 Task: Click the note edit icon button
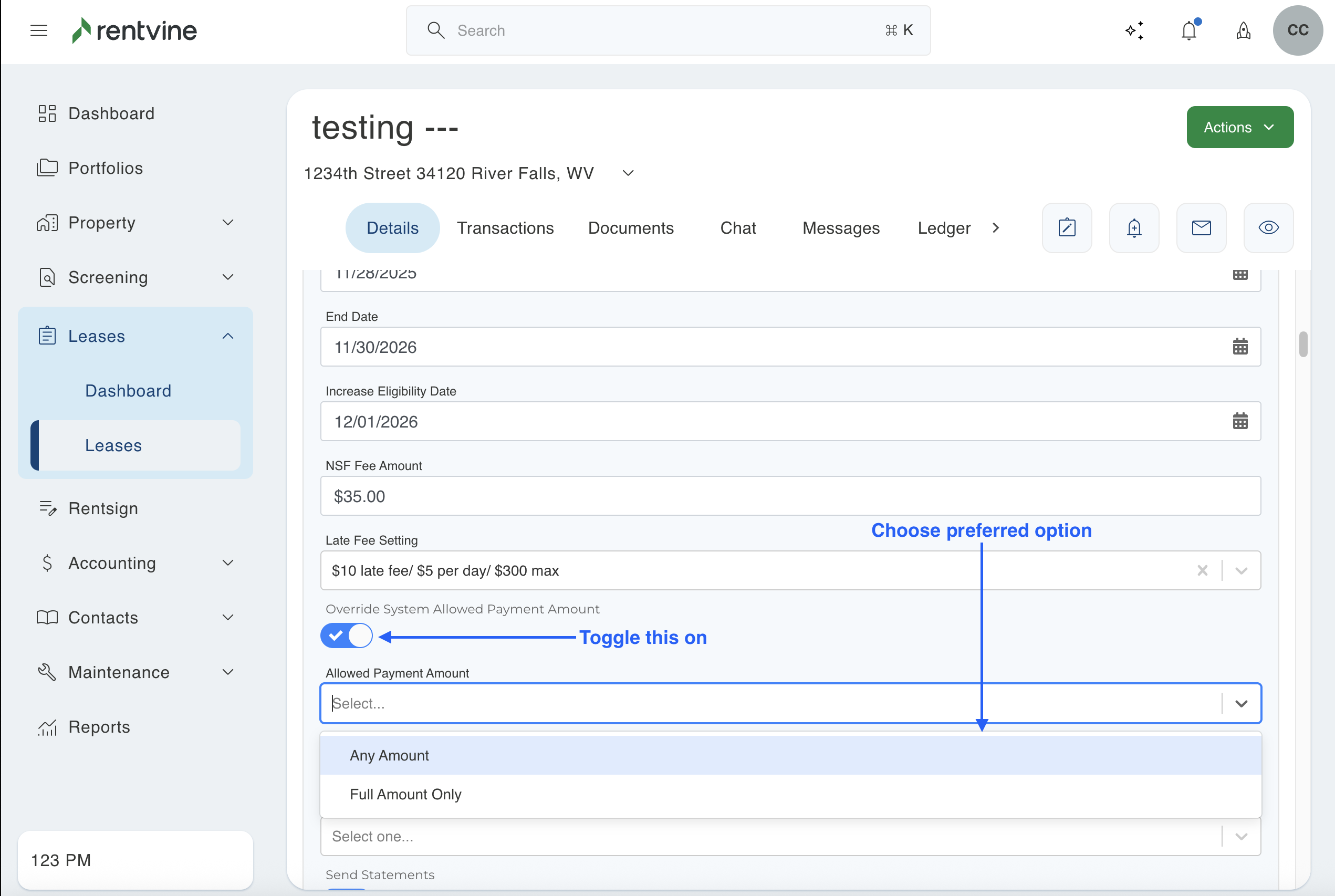[x=1067, y=228]
